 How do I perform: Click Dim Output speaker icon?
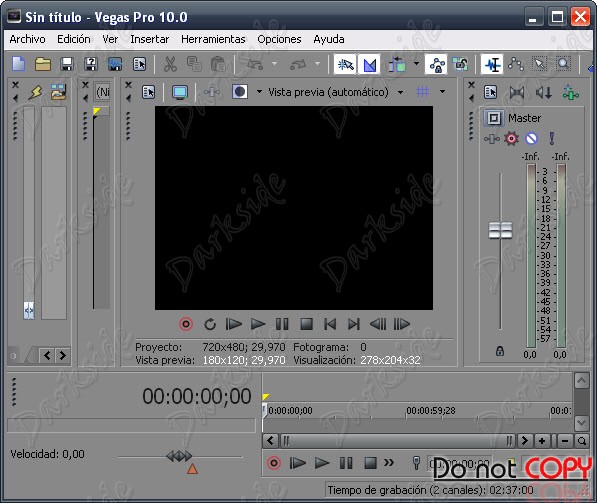[544, 92]
